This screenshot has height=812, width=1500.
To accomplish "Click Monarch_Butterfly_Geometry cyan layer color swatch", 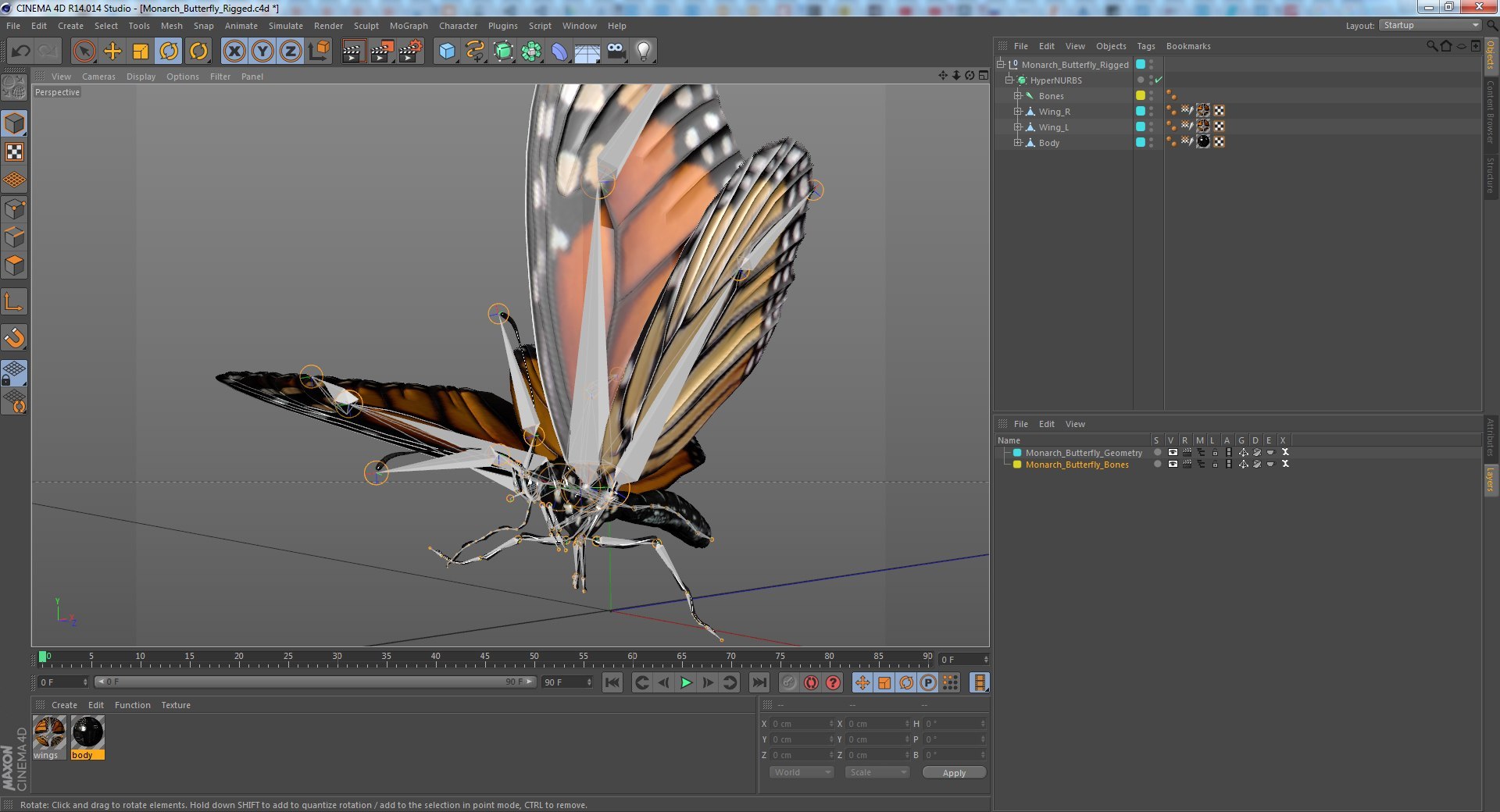I will click(1017, 453).
